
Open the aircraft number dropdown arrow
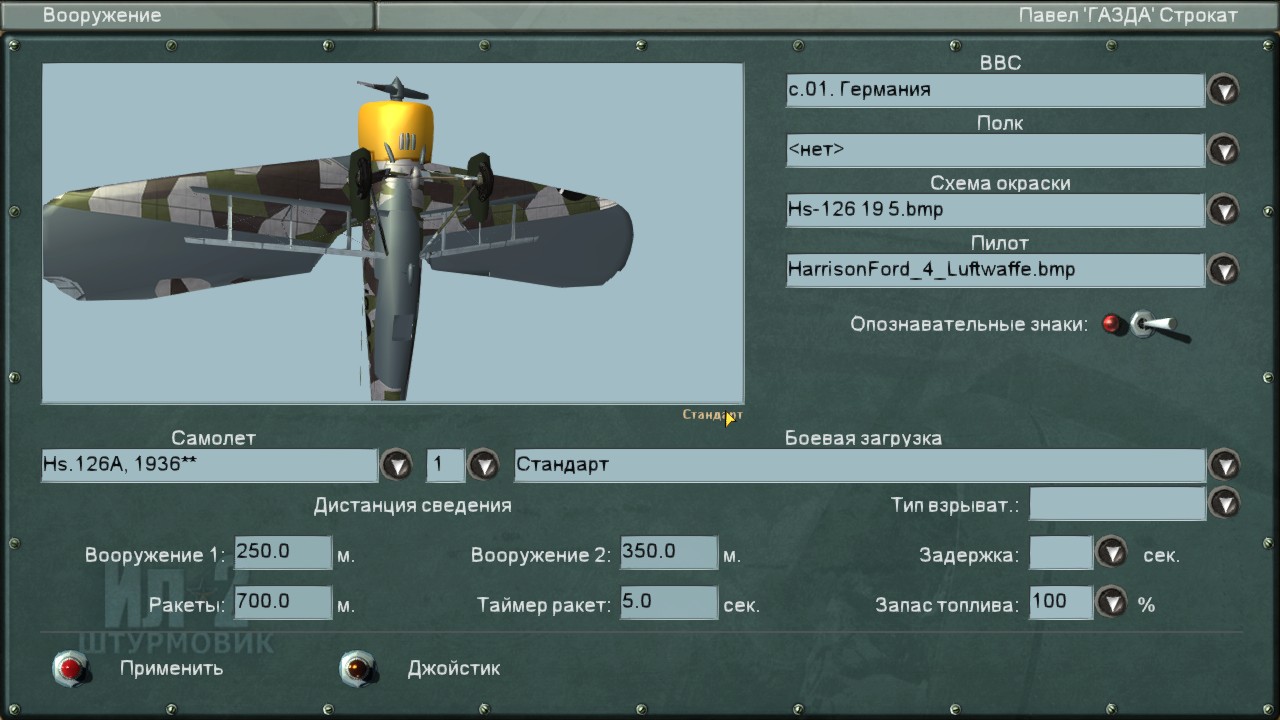click(x=483, y=465)
